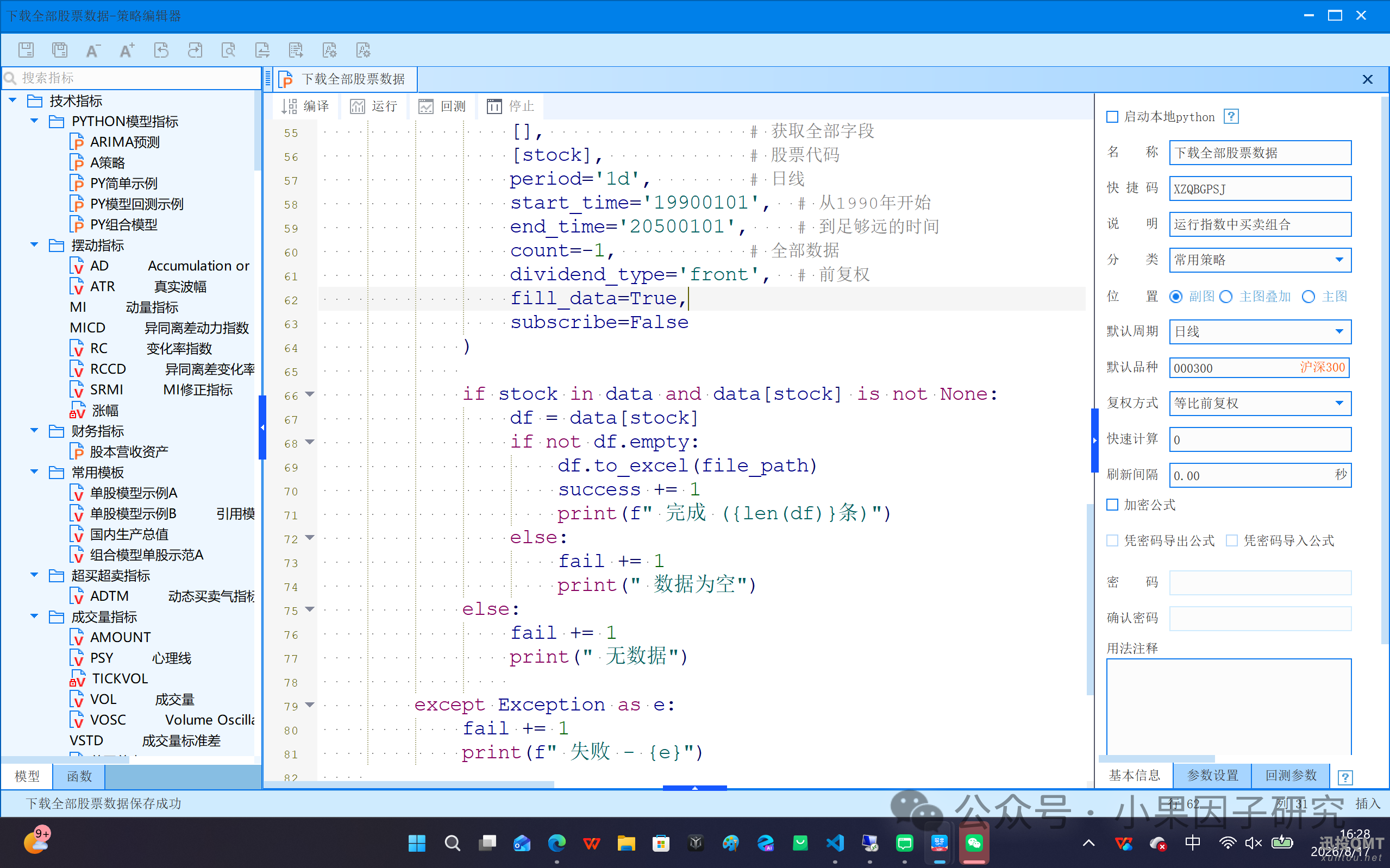
Task: Collapse the 技术指标 tree node
Action: click(12, 100)
